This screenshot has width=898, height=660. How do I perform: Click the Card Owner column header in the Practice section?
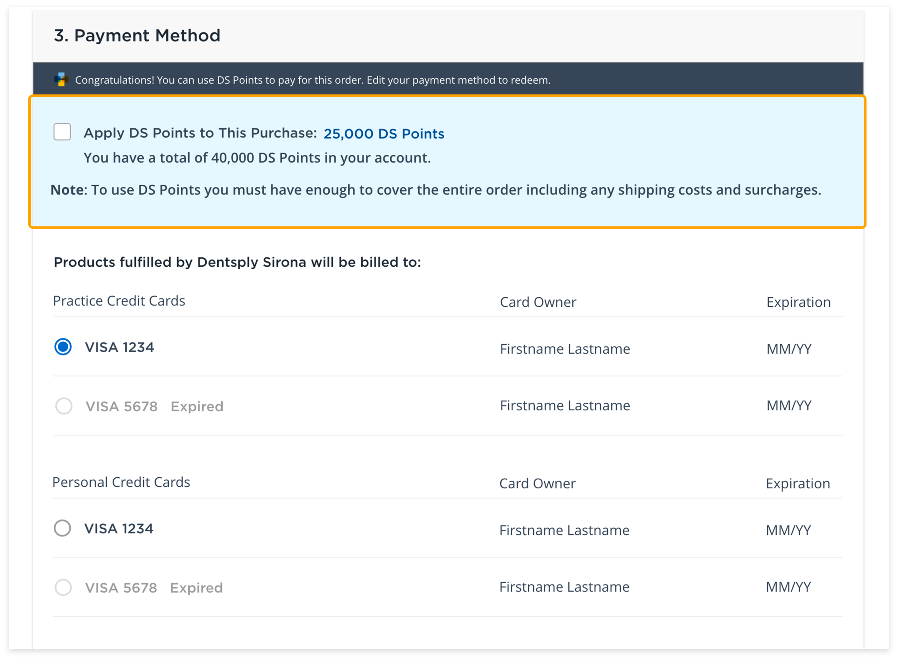coord(538,302)
